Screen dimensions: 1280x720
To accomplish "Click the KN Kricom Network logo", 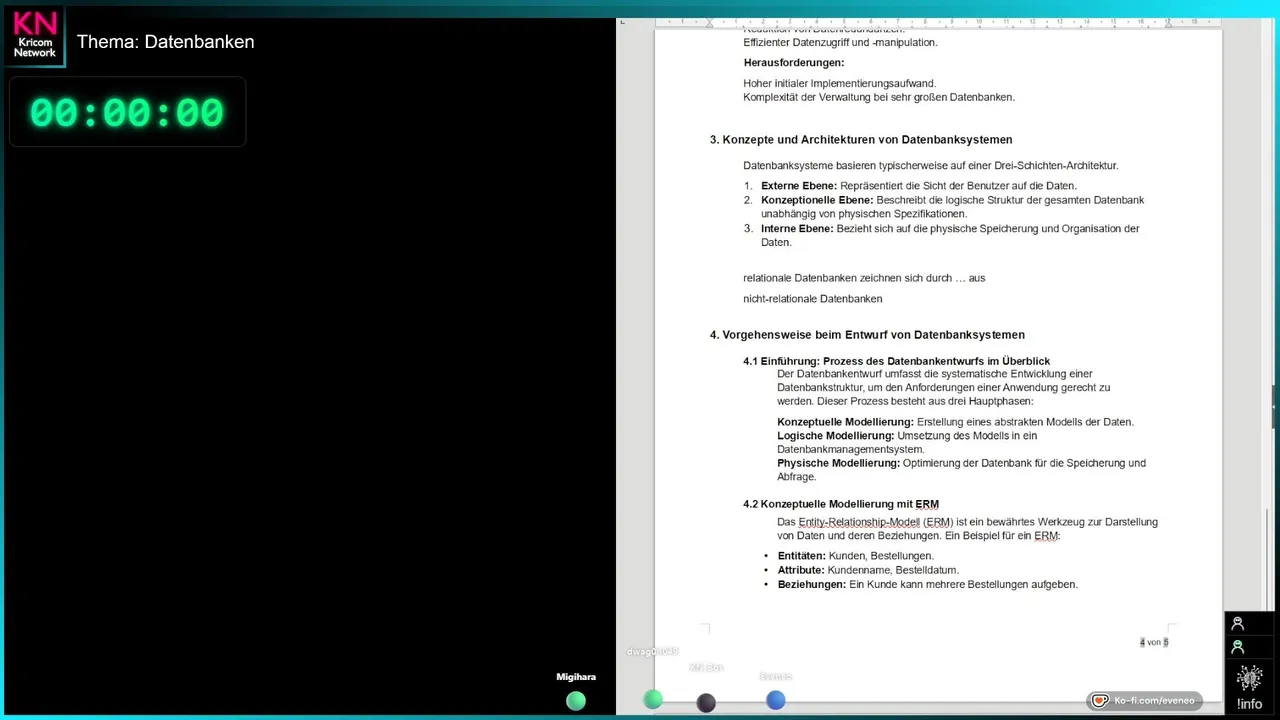I will (x=34, y=35).
